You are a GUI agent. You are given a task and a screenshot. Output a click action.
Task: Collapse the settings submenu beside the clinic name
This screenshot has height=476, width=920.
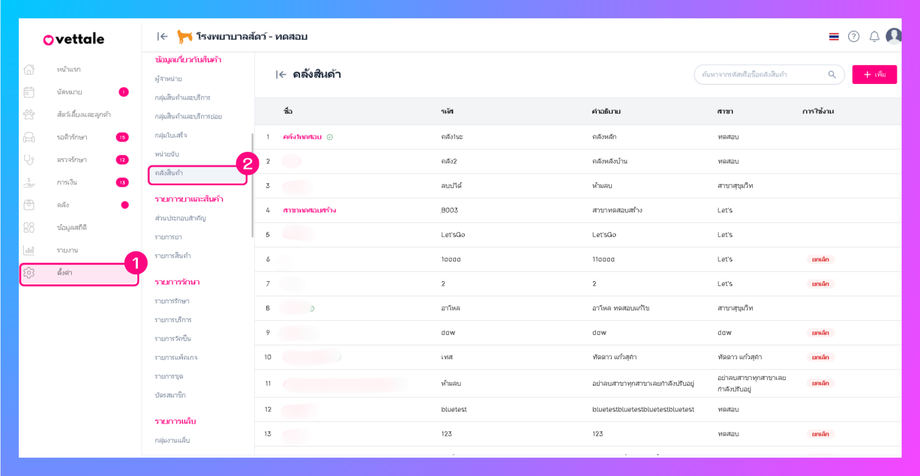click(x=162, y=37)
